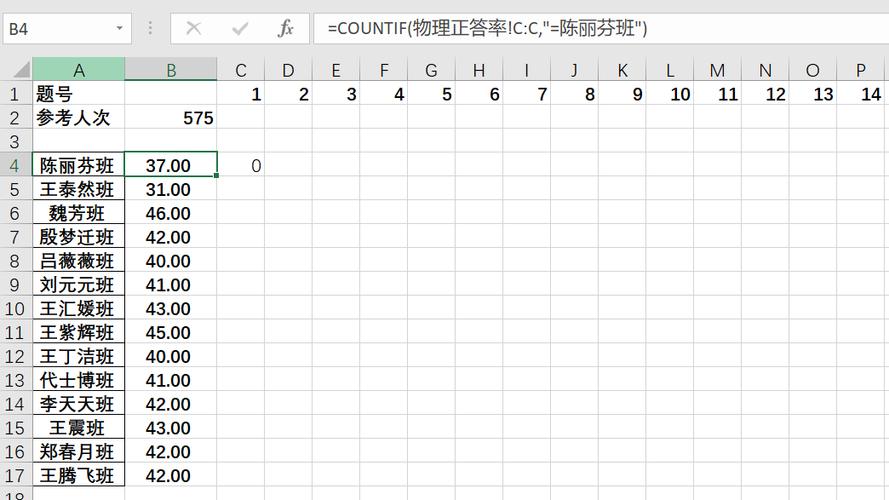Click cell 陈丽芬班

pyautogui.click(x=78, y=166)
